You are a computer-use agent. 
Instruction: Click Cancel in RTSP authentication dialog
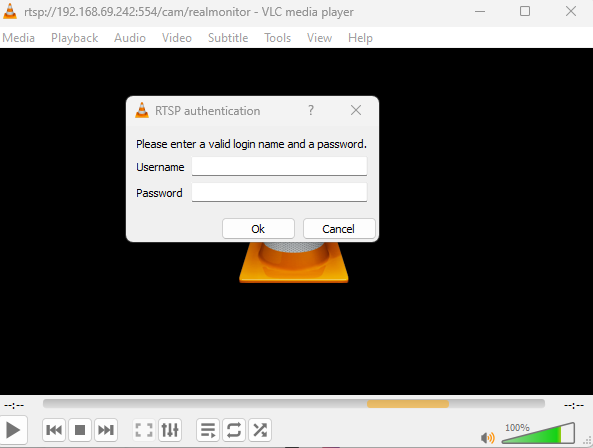(339, 229)
